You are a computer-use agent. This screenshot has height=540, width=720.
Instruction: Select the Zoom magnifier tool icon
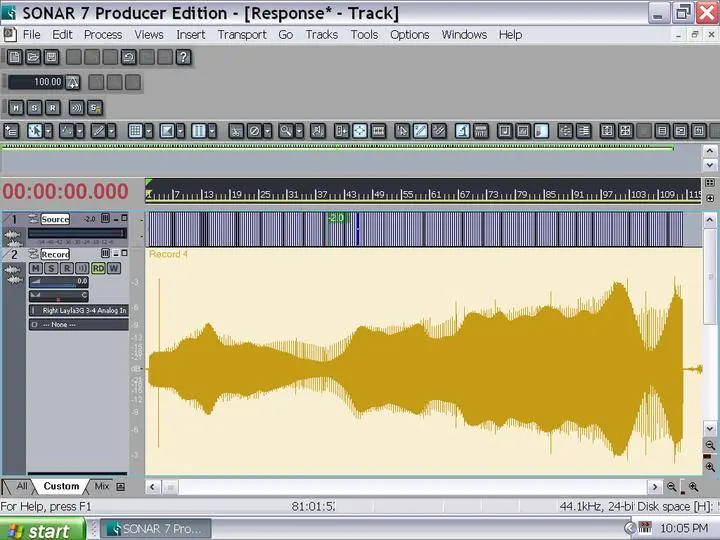tap(286, 131)
